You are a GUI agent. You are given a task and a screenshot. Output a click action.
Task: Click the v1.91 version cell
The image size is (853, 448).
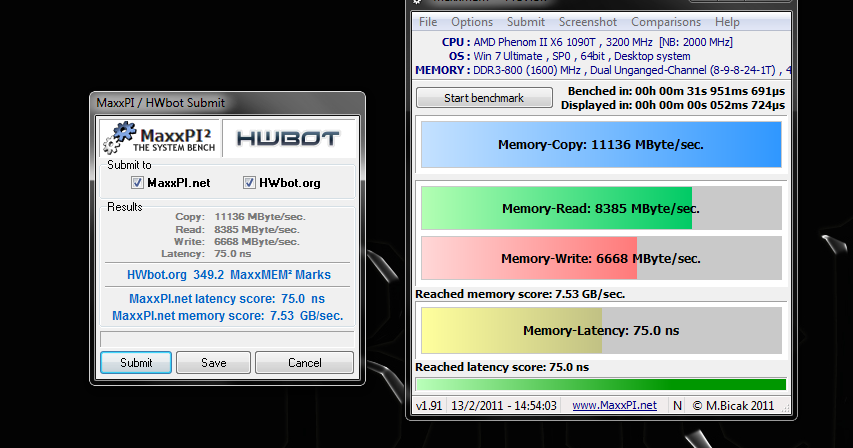point(429,405)
